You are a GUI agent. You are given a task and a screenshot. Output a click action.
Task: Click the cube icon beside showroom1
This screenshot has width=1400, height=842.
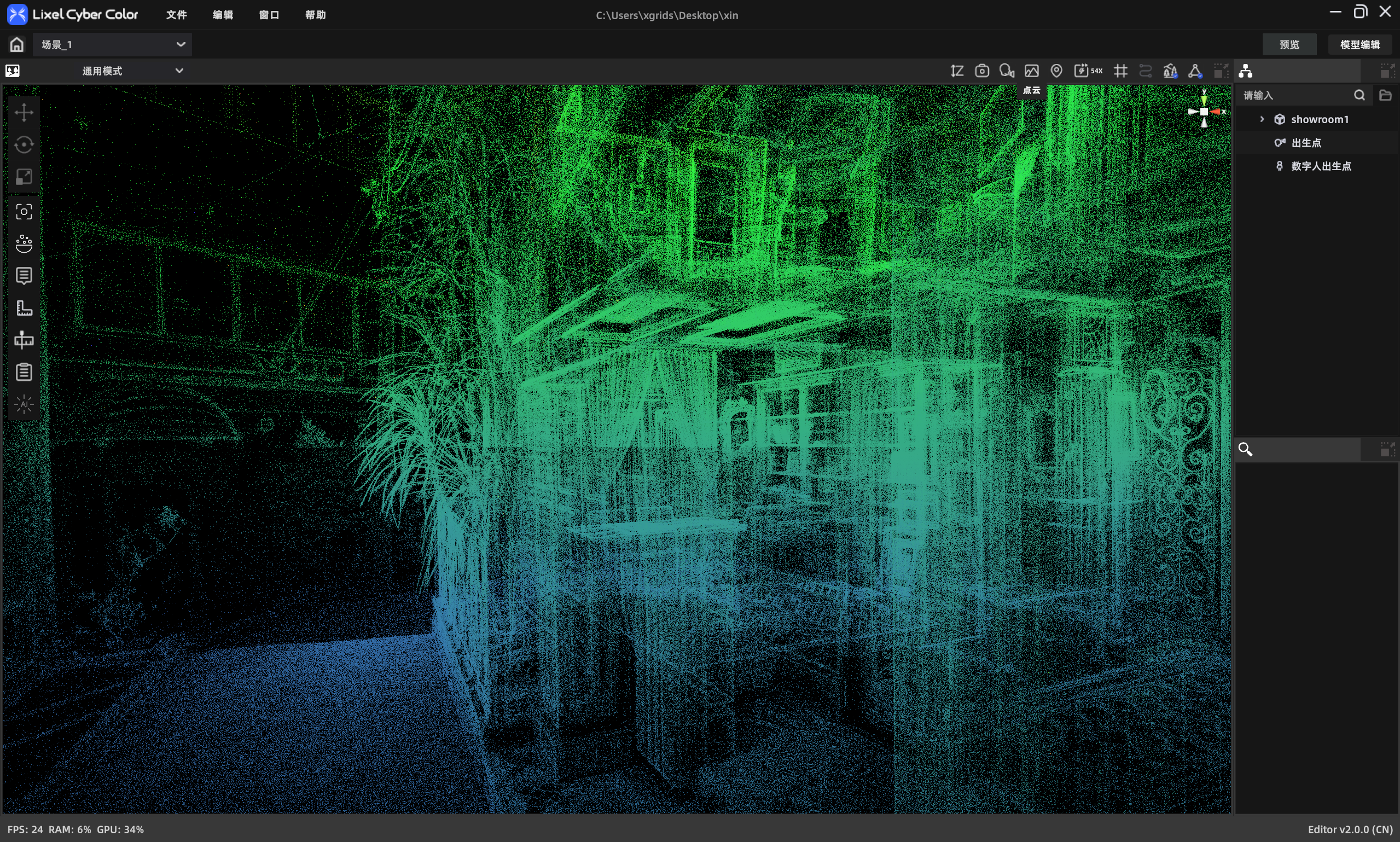point(1280,119)
